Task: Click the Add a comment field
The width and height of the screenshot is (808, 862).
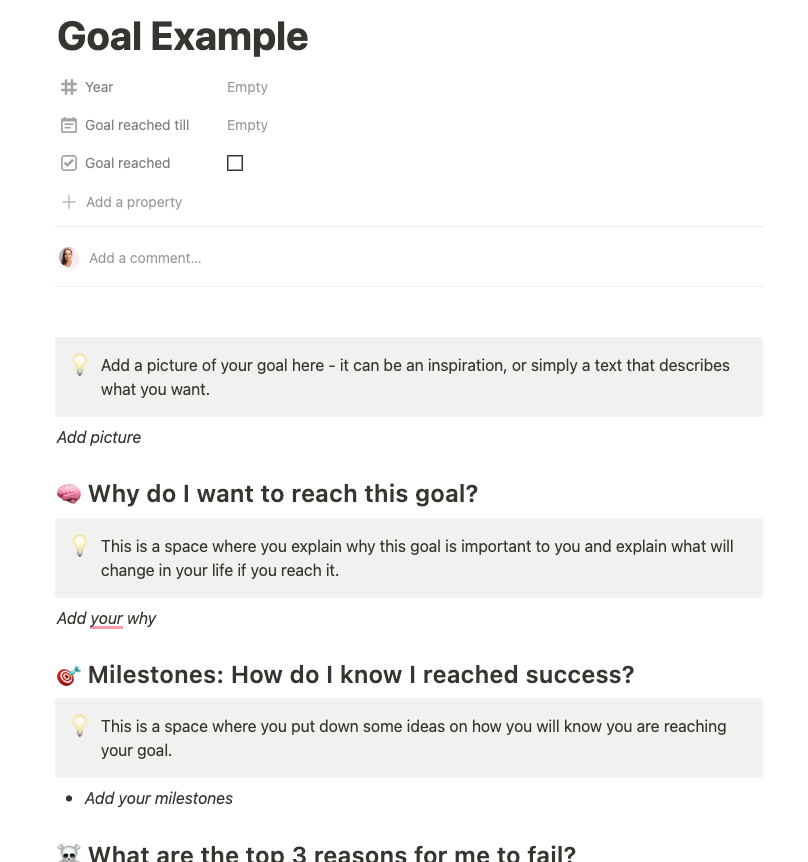Action: click(145, 258)
